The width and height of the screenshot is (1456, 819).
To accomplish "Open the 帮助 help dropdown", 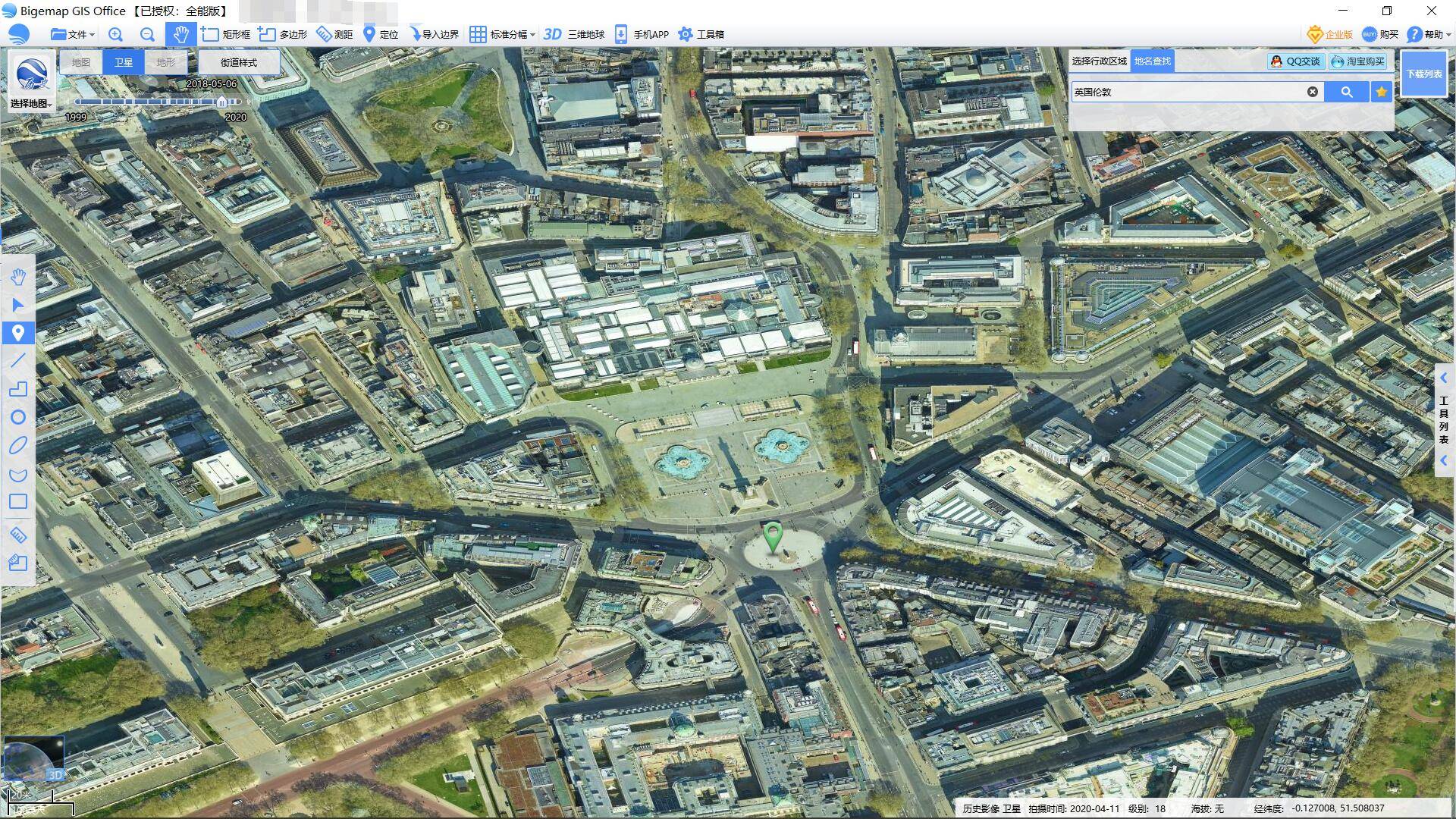I will (x=1429, y=34).
